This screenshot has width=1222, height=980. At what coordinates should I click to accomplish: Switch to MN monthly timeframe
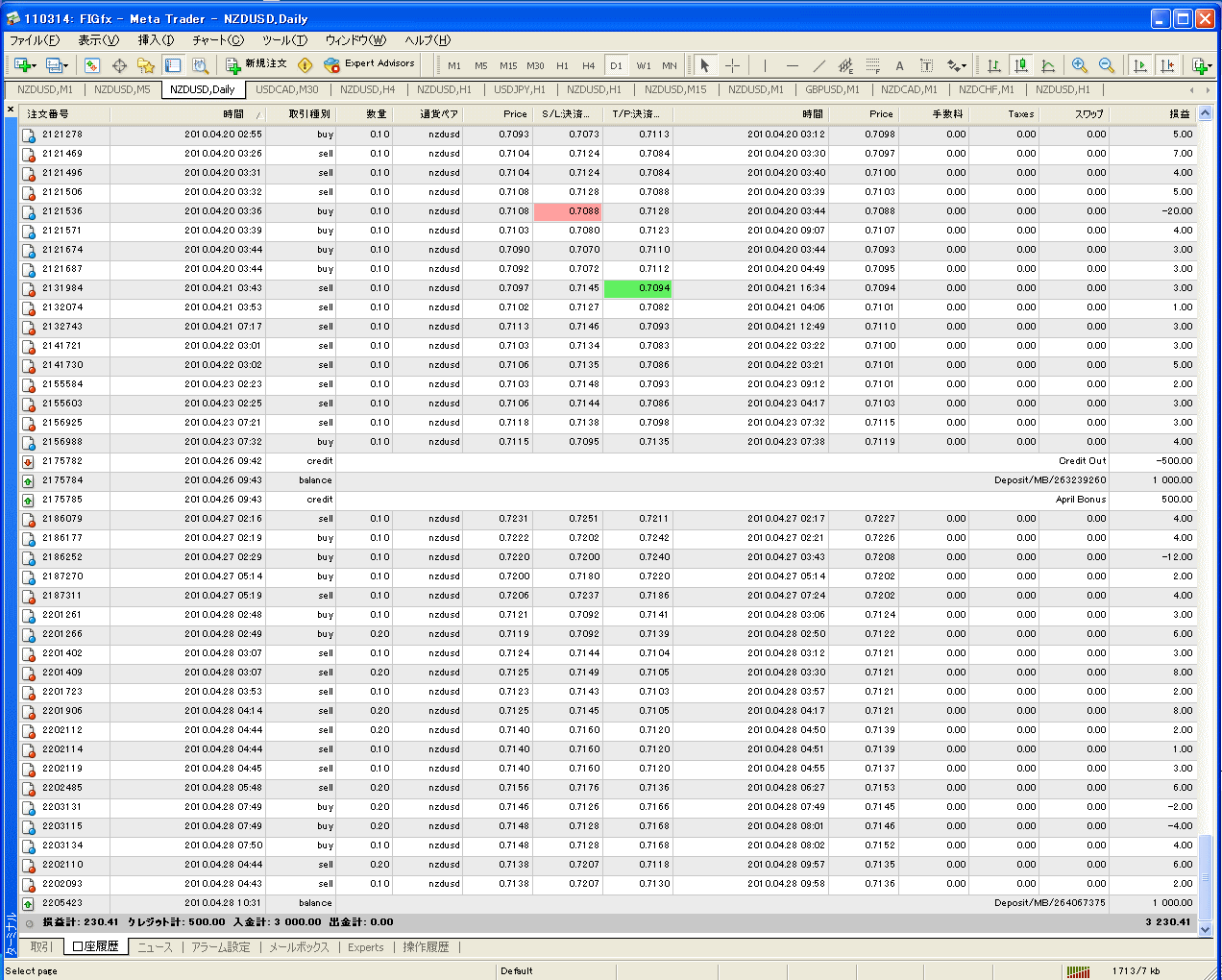tap(670, 65)
